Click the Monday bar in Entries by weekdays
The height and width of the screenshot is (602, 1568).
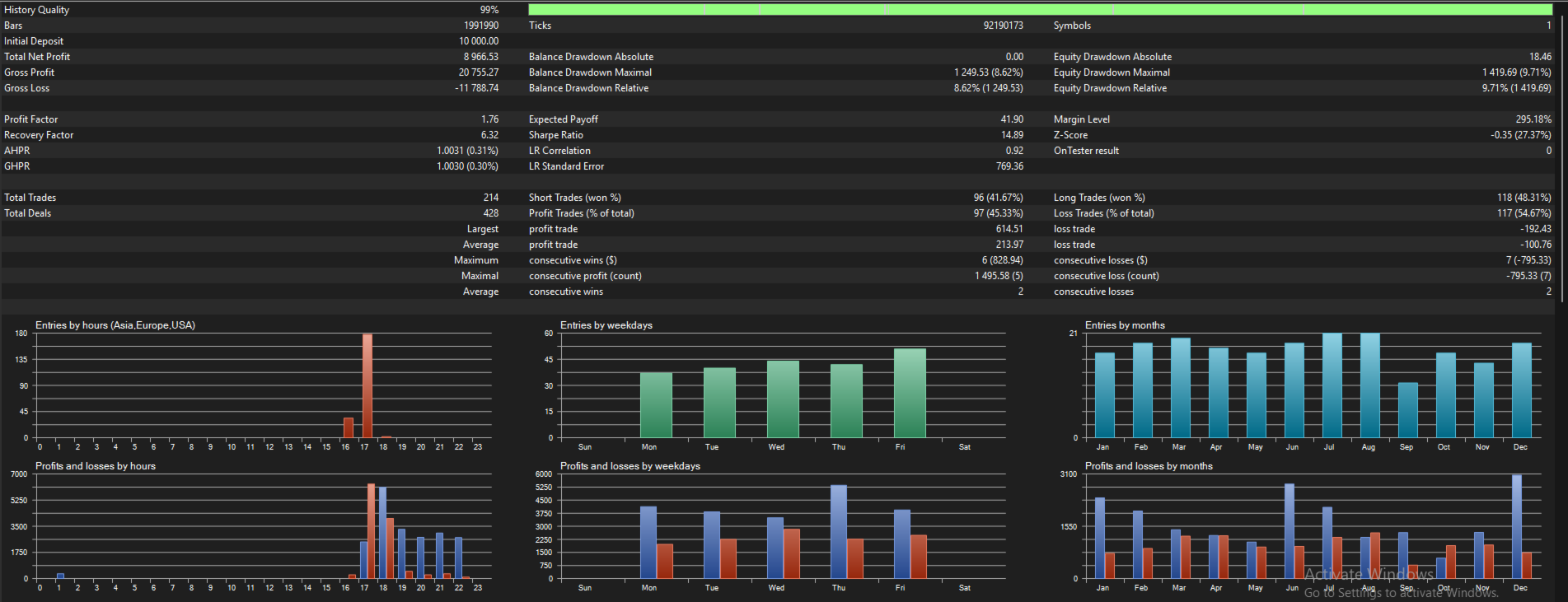(x=656, y=405)
